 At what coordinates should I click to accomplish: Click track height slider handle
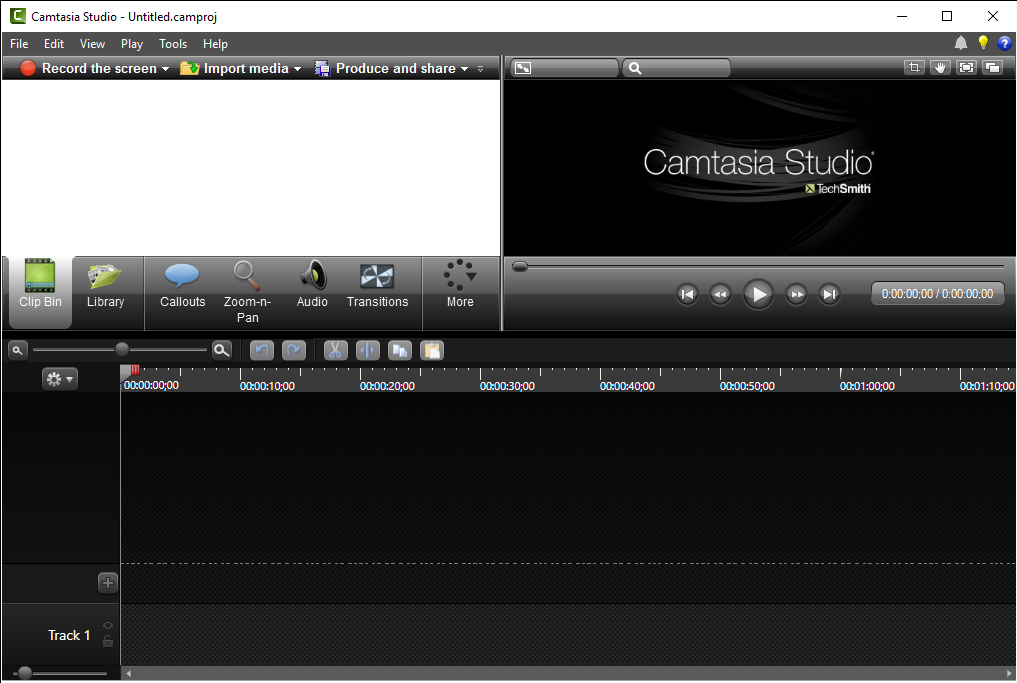click(25, 673)
